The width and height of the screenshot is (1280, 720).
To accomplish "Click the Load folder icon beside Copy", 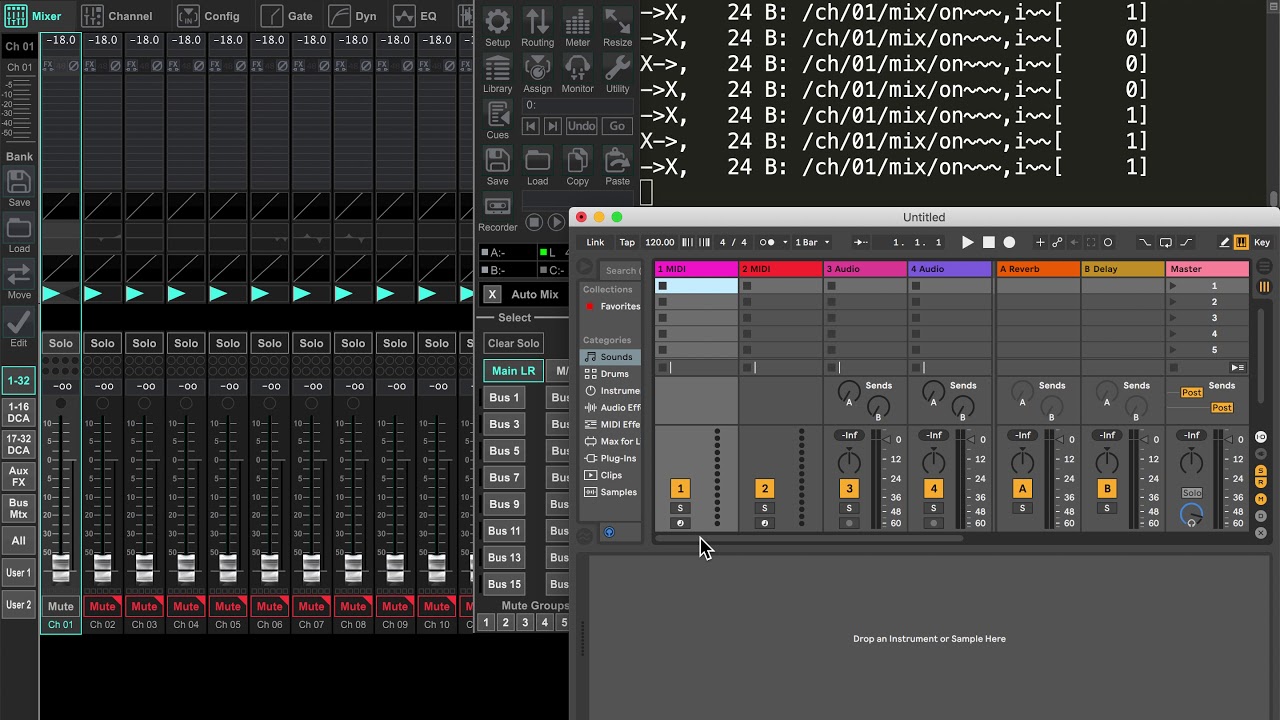I will [x=537, y=167].
